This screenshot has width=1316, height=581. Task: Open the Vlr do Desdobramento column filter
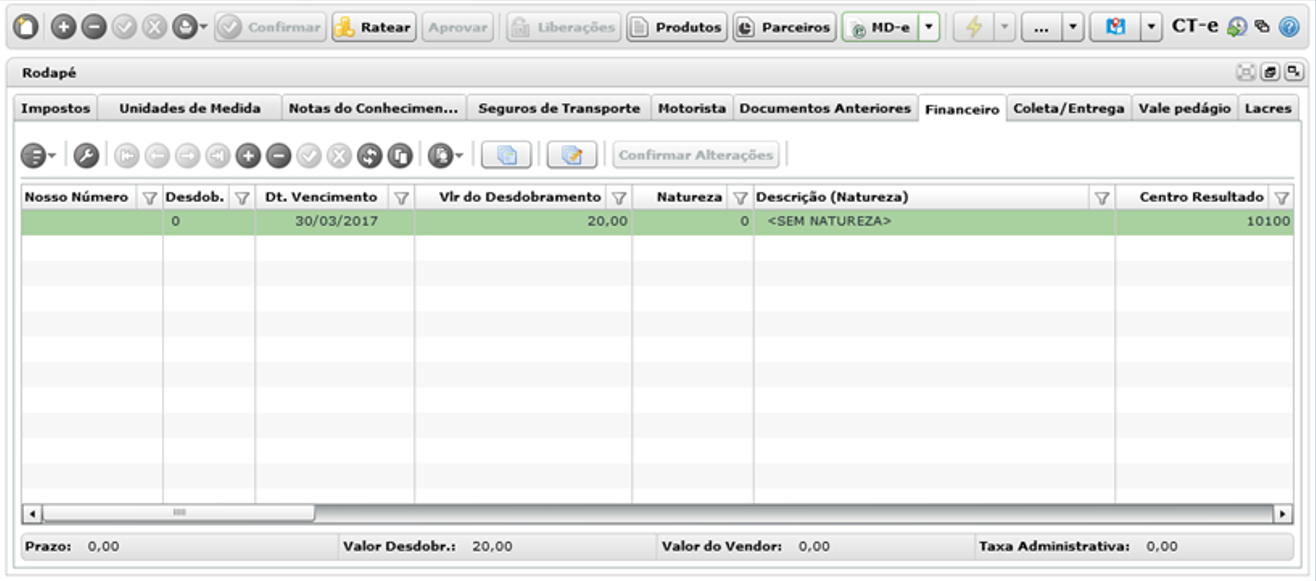pos(618,198)
